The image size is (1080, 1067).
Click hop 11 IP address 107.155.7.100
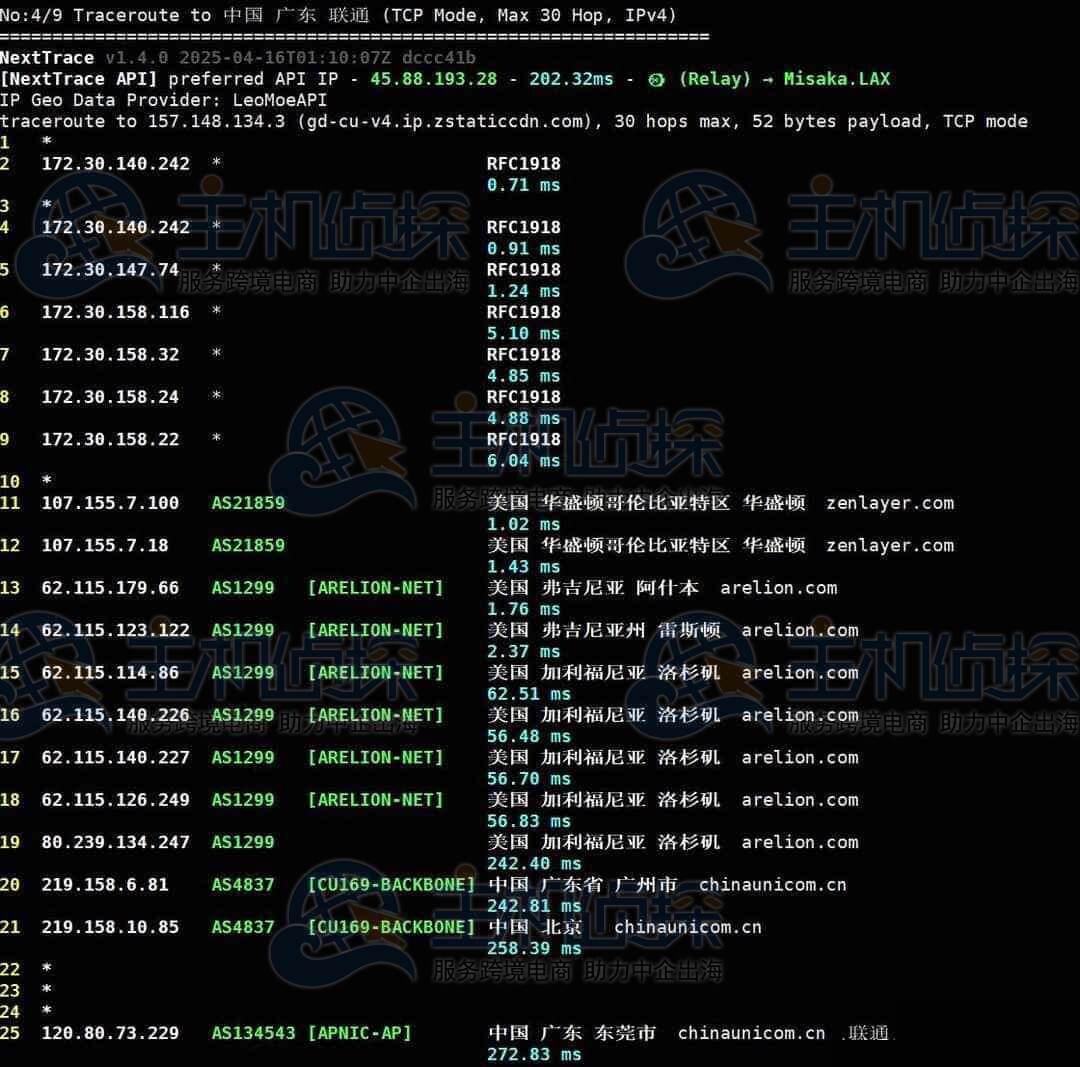click(110, 503)
